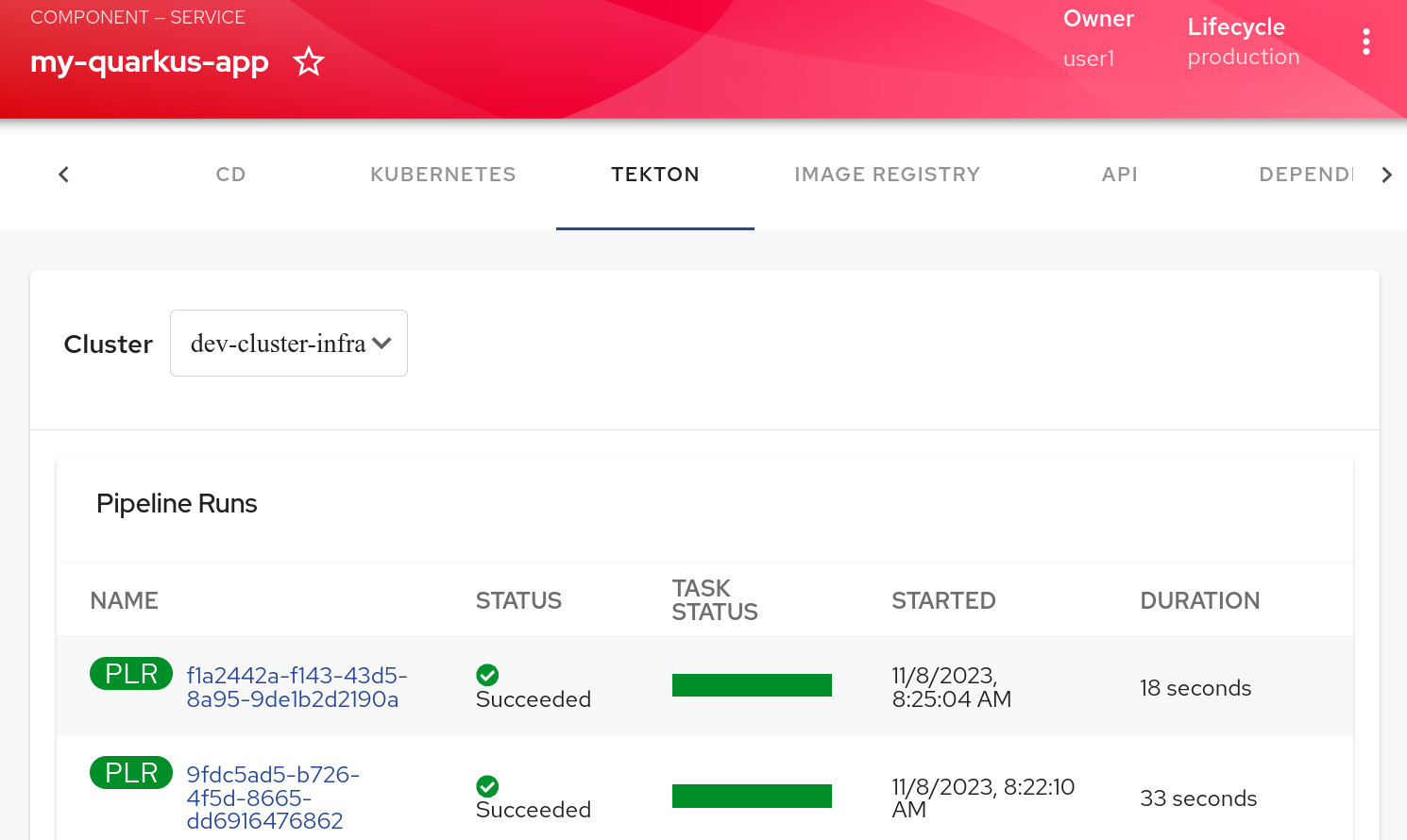Viewport: 1407px width, 840px height.
Task: Open pipeline run f1a2442a-f143-43d5 link
Action: [297, 687]
